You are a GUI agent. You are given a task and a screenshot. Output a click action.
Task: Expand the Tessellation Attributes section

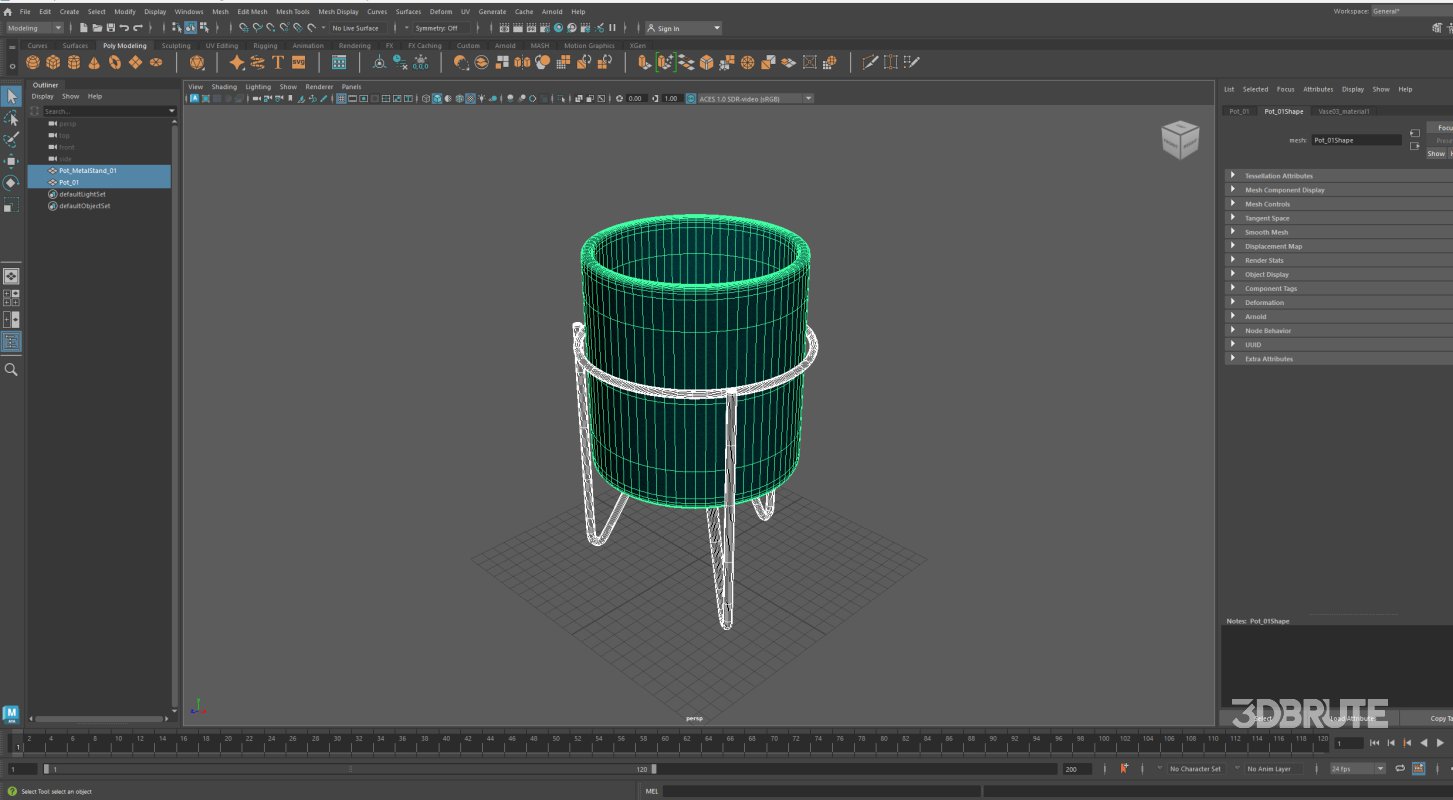coord(1278,176)
